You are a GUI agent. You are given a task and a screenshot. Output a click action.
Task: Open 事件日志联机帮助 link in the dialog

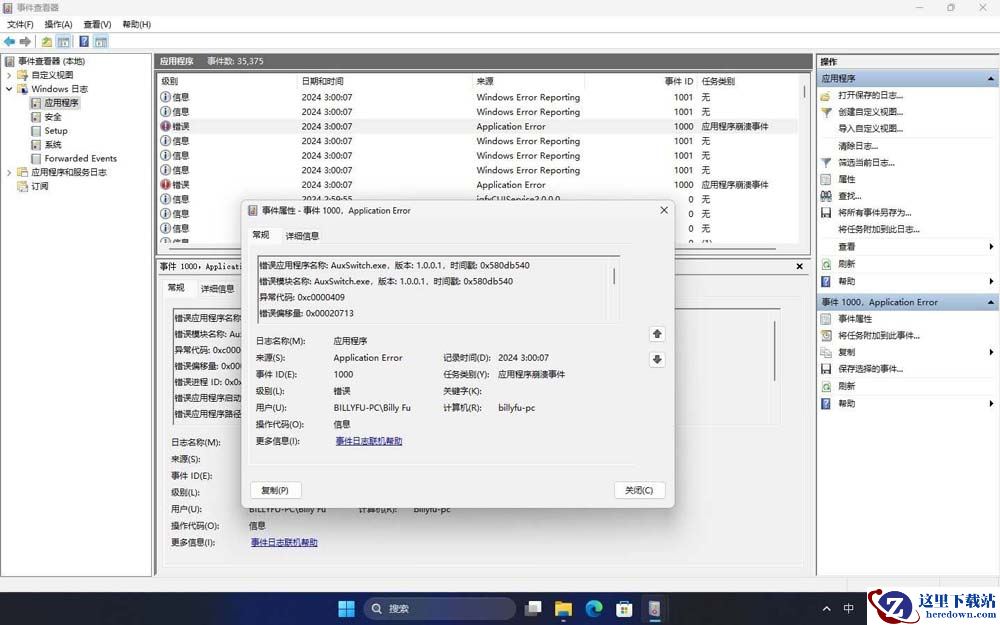tap(369, 441)
